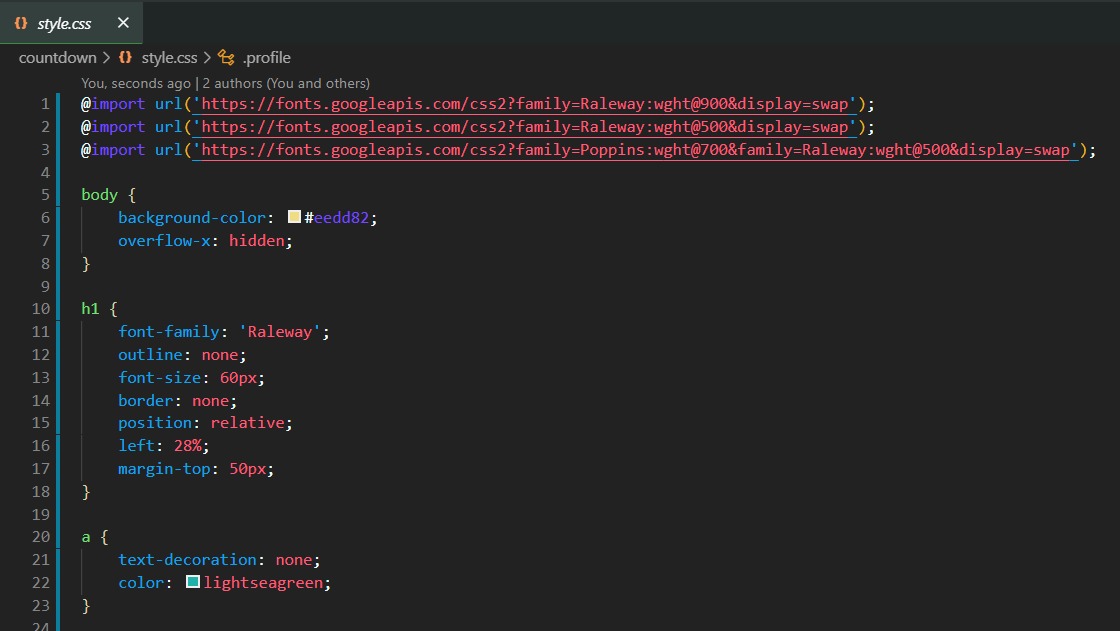Click the '#eedd82' hex value text
This screenshot has width=1120, height=631.
coord(336,218)
